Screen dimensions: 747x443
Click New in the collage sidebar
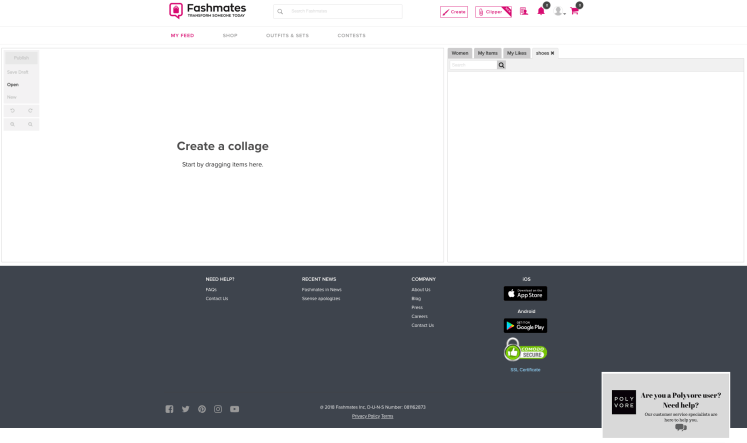(x=11, y=97)
